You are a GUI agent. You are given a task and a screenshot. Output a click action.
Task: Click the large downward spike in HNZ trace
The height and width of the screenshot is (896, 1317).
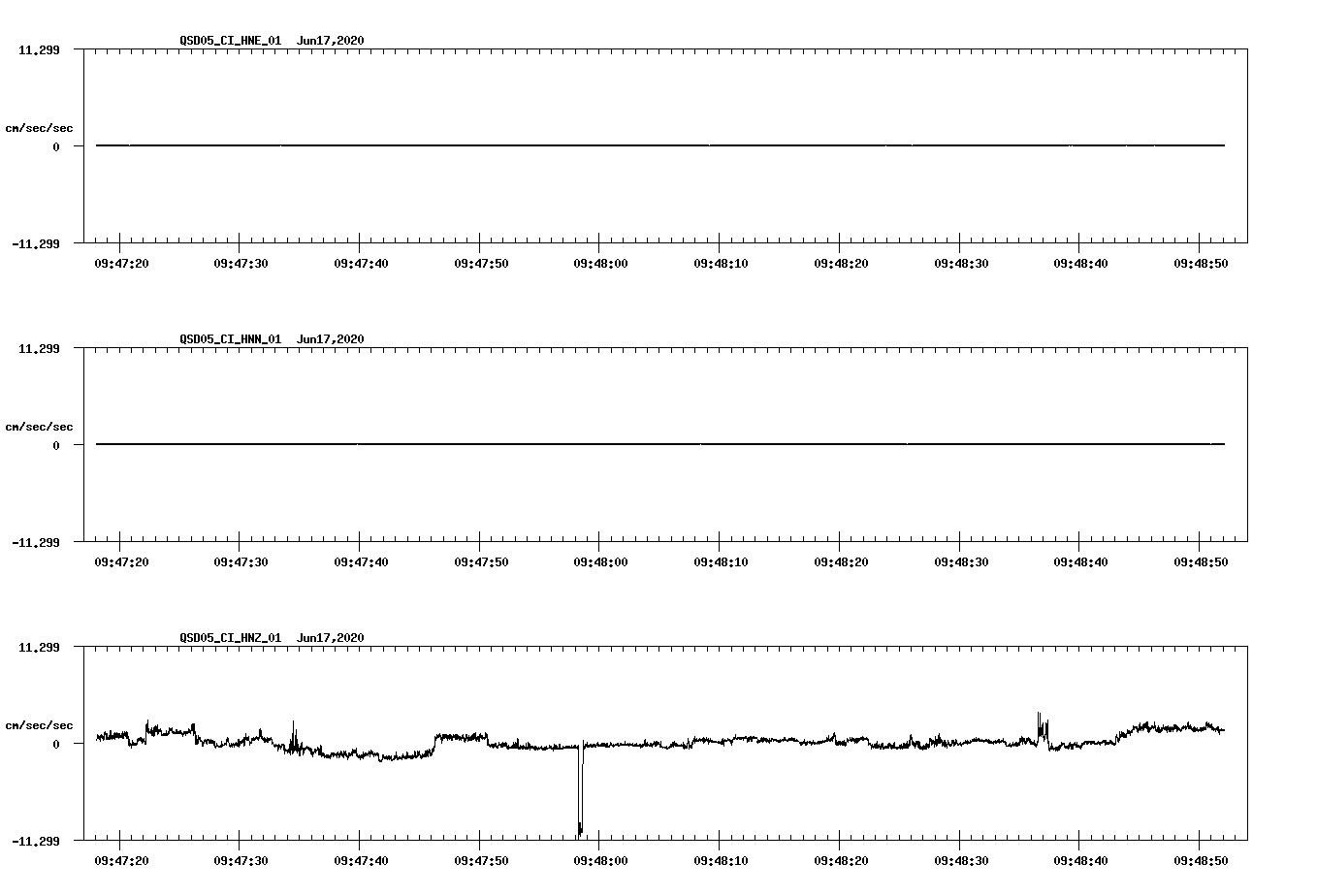[580, 790]
